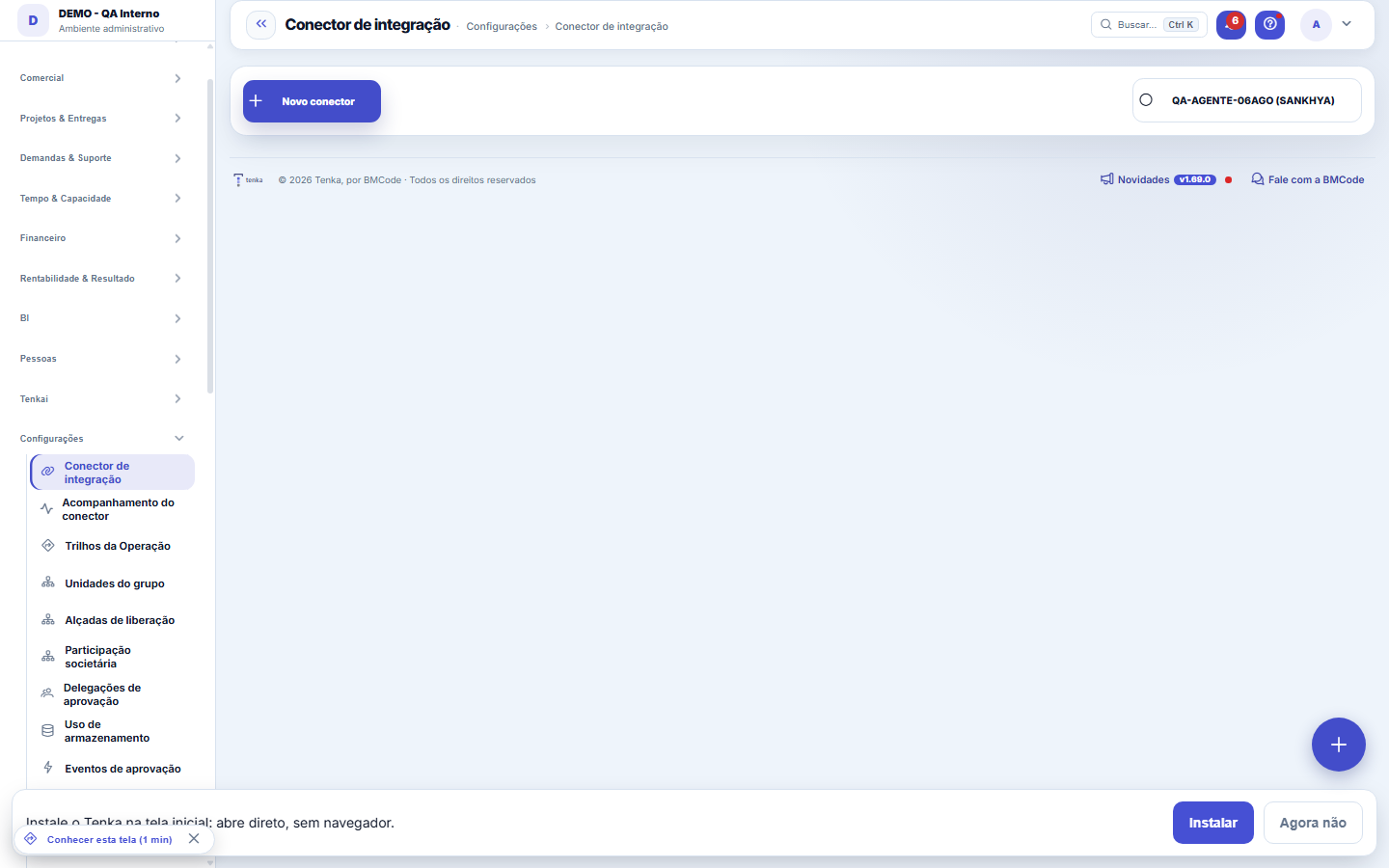Select the QA-AGENTE-06AGO (SANKHYA) radio
This screenshot has height=868, width=1389.
coord(1146,100)
